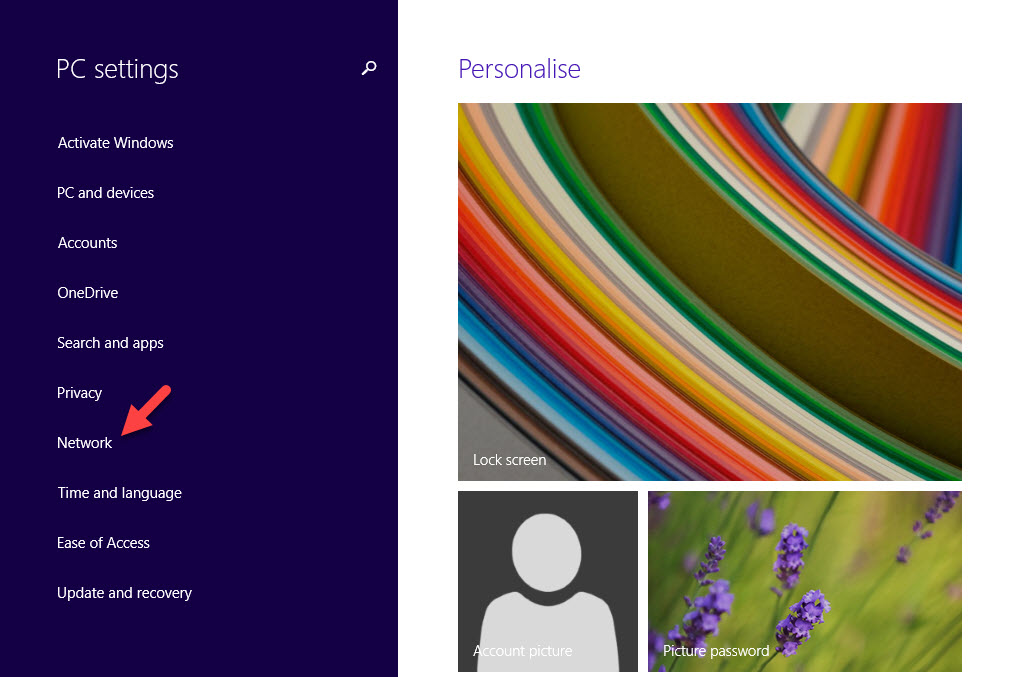Click the Account picture caption label
The image size is (1010, 677).
[x=522, y=651]
